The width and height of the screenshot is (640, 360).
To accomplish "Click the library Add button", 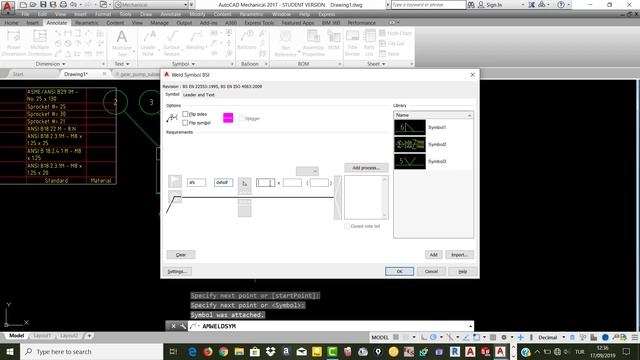I will 433,255.
